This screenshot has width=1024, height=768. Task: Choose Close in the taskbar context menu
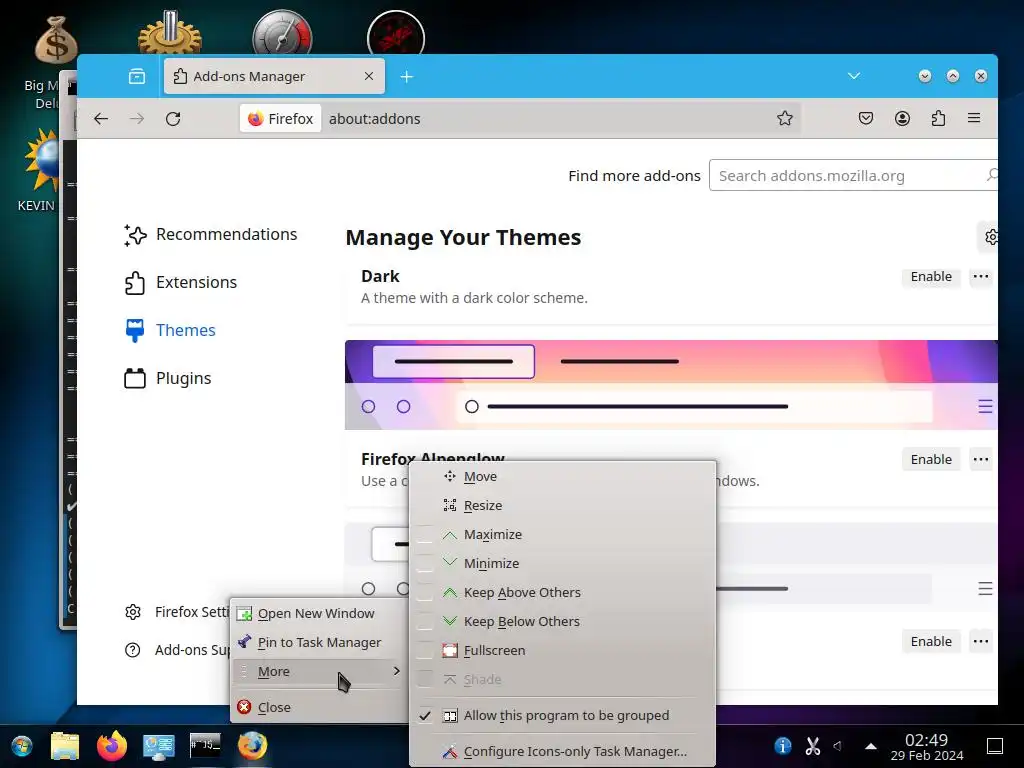pos(319,707)
